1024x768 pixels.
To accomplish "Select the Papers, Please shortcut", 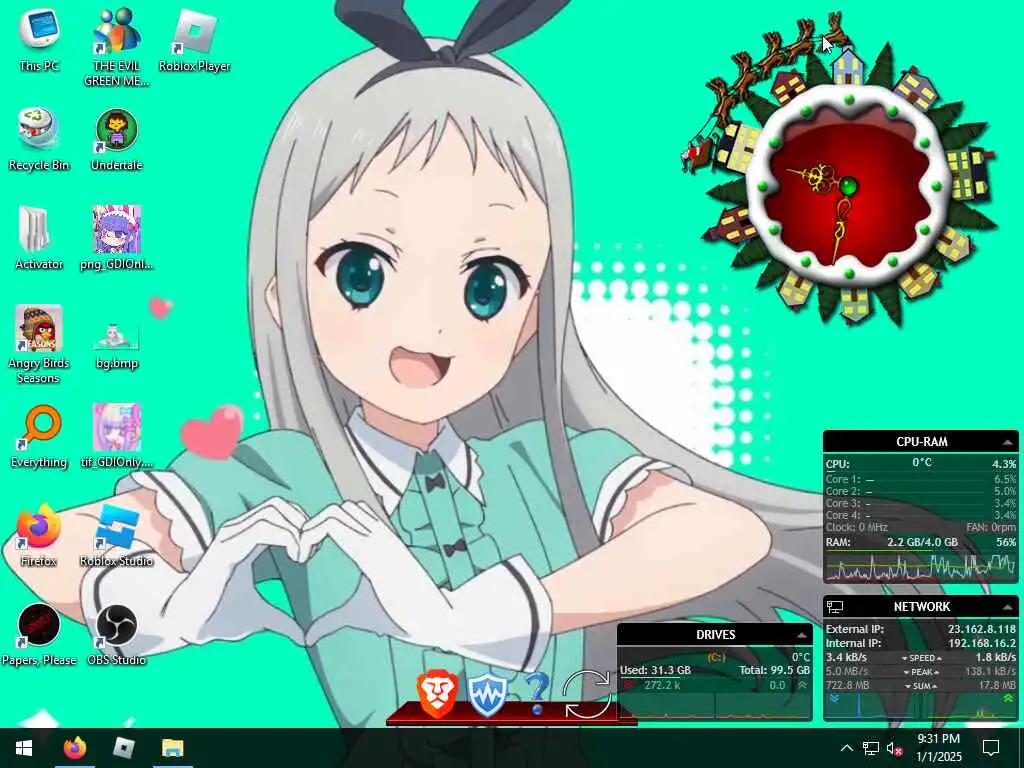I will tap(39, 635).
